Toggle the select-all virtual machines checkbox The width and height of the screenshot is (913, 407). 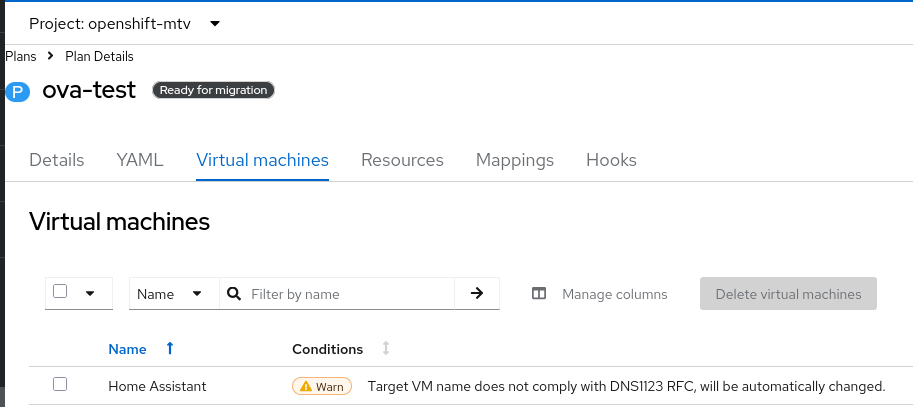[x=60, y=292]
